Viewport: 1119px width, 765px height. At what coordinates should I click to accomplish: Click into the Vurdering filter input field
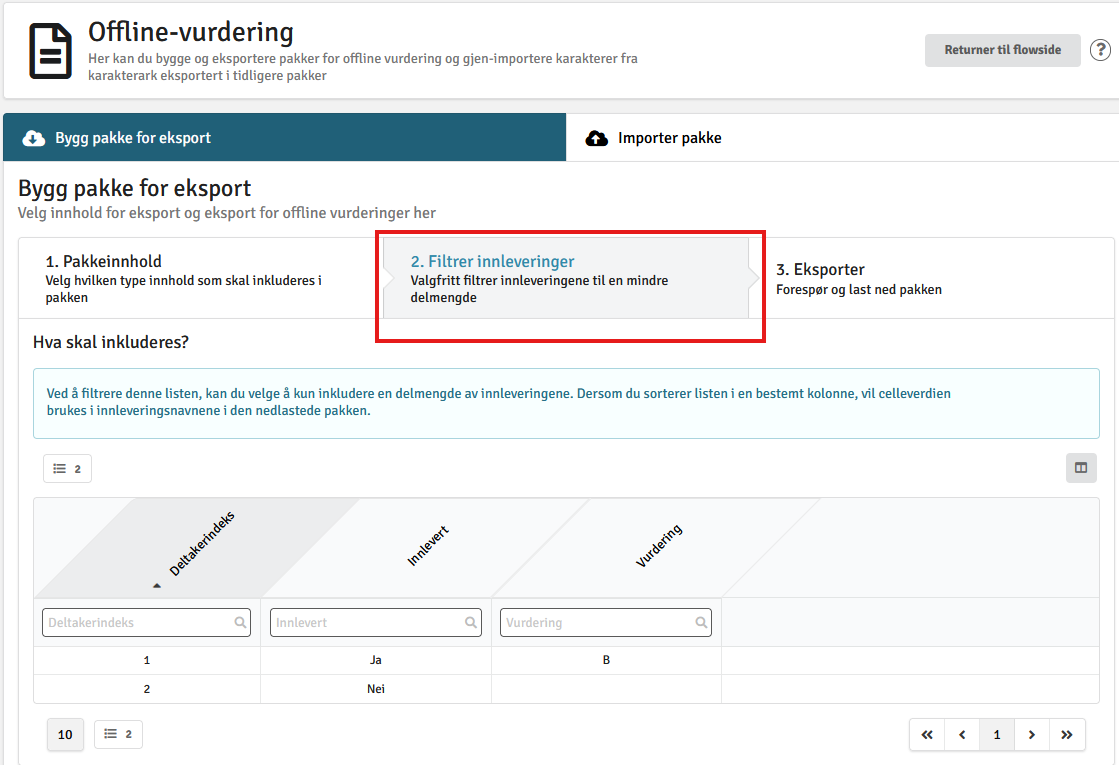606,622
